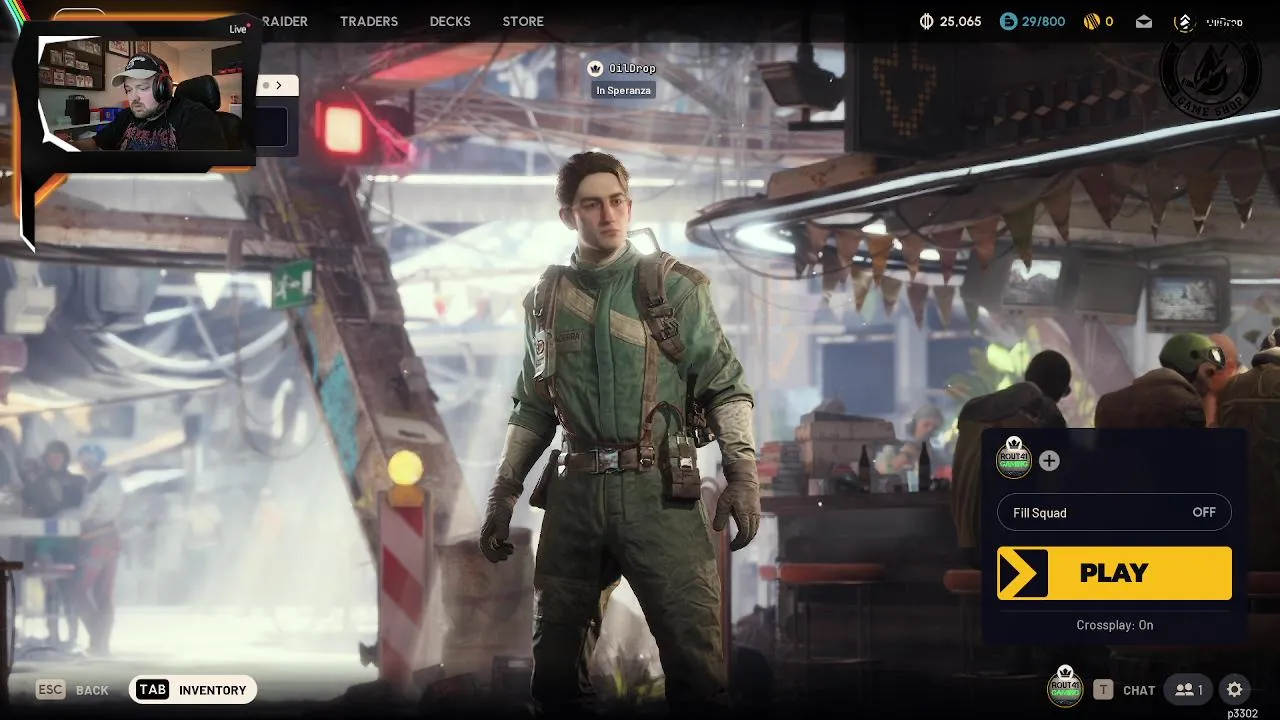This screenshot has width=1280, height=720.
Task: Click the T key chat hint
Action: 1102,689
